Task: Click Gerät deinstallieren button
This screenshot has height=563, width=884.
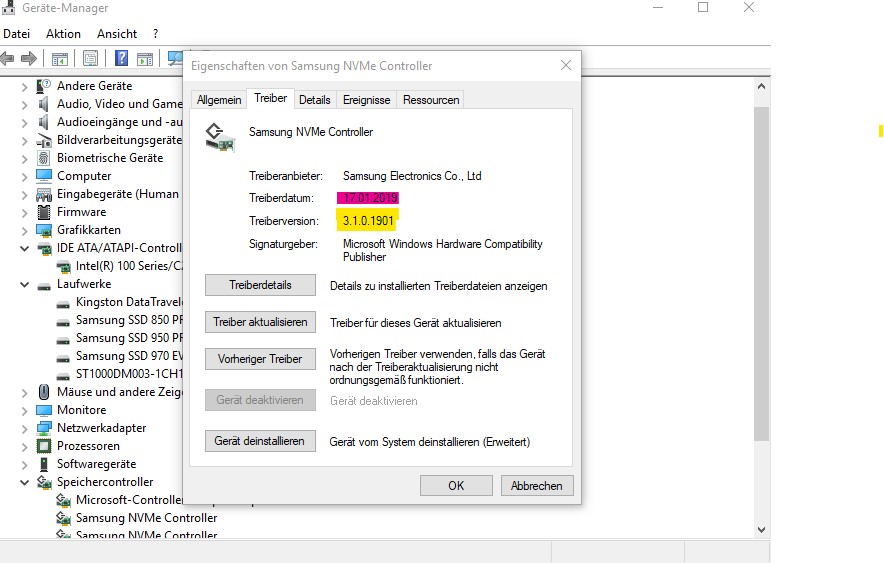Action: coord(260,441)
